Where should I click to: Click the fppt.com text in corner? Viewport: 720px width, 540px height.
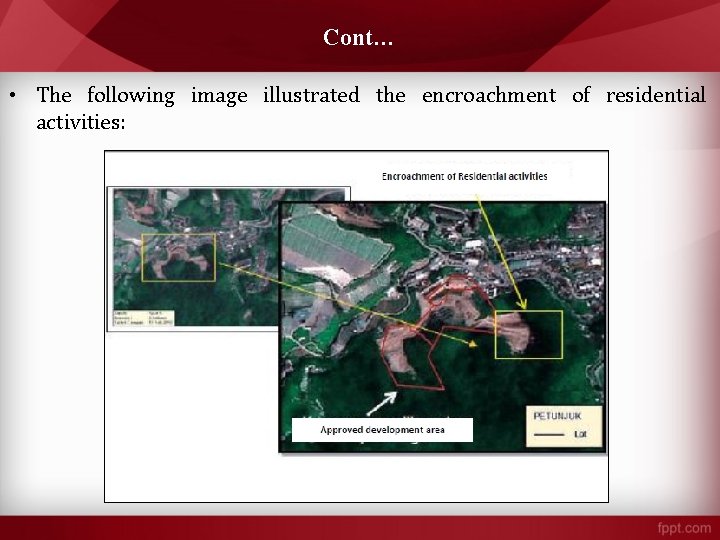pos(684,528)
